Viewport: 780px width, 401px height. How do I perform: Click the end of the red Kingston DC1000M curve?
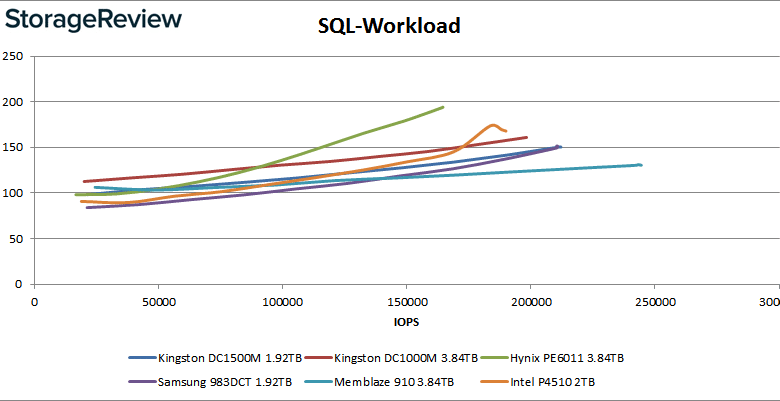[x=526, y=137]
